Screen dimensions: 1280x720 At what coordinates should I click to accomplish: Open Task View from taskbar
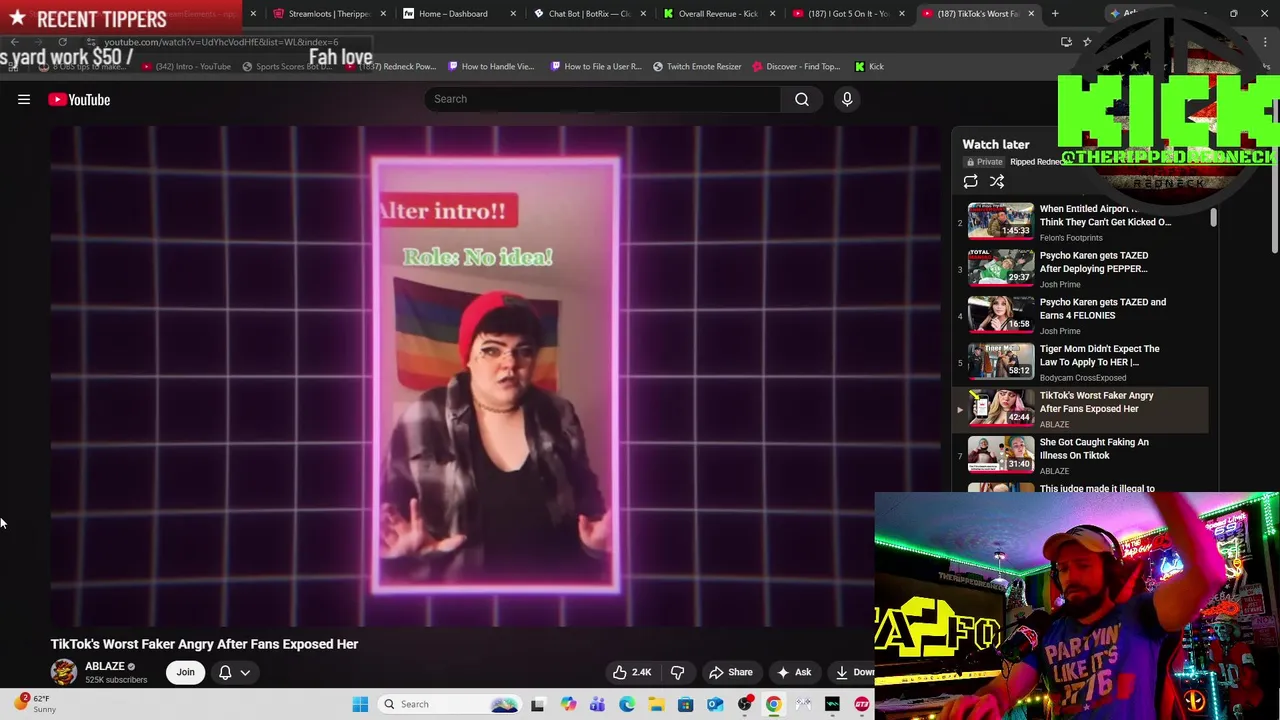537,705
